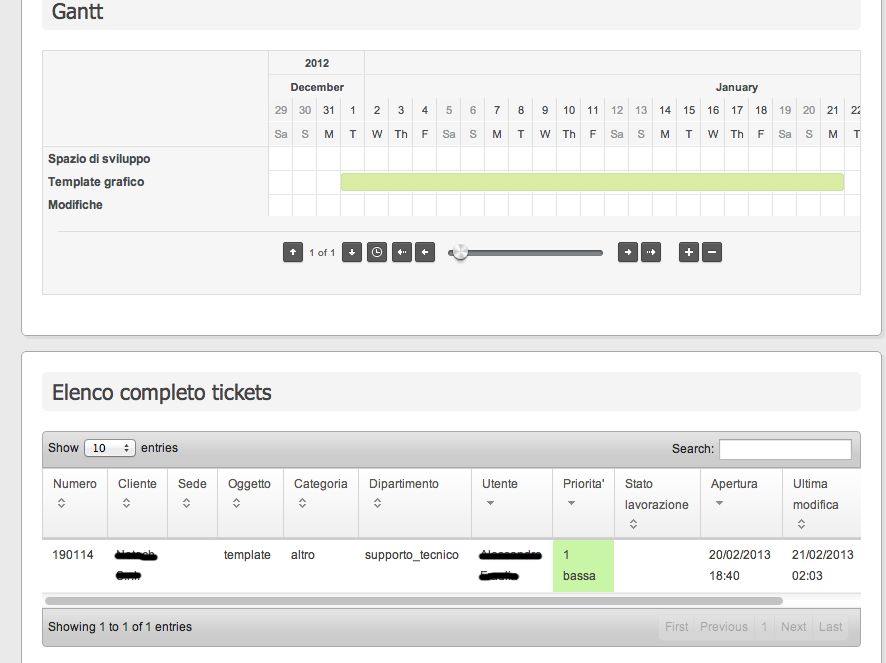Select the Spazio di sviluppo Gantt row
Screen dimensions: 886x663
click(x=99, y=159)
